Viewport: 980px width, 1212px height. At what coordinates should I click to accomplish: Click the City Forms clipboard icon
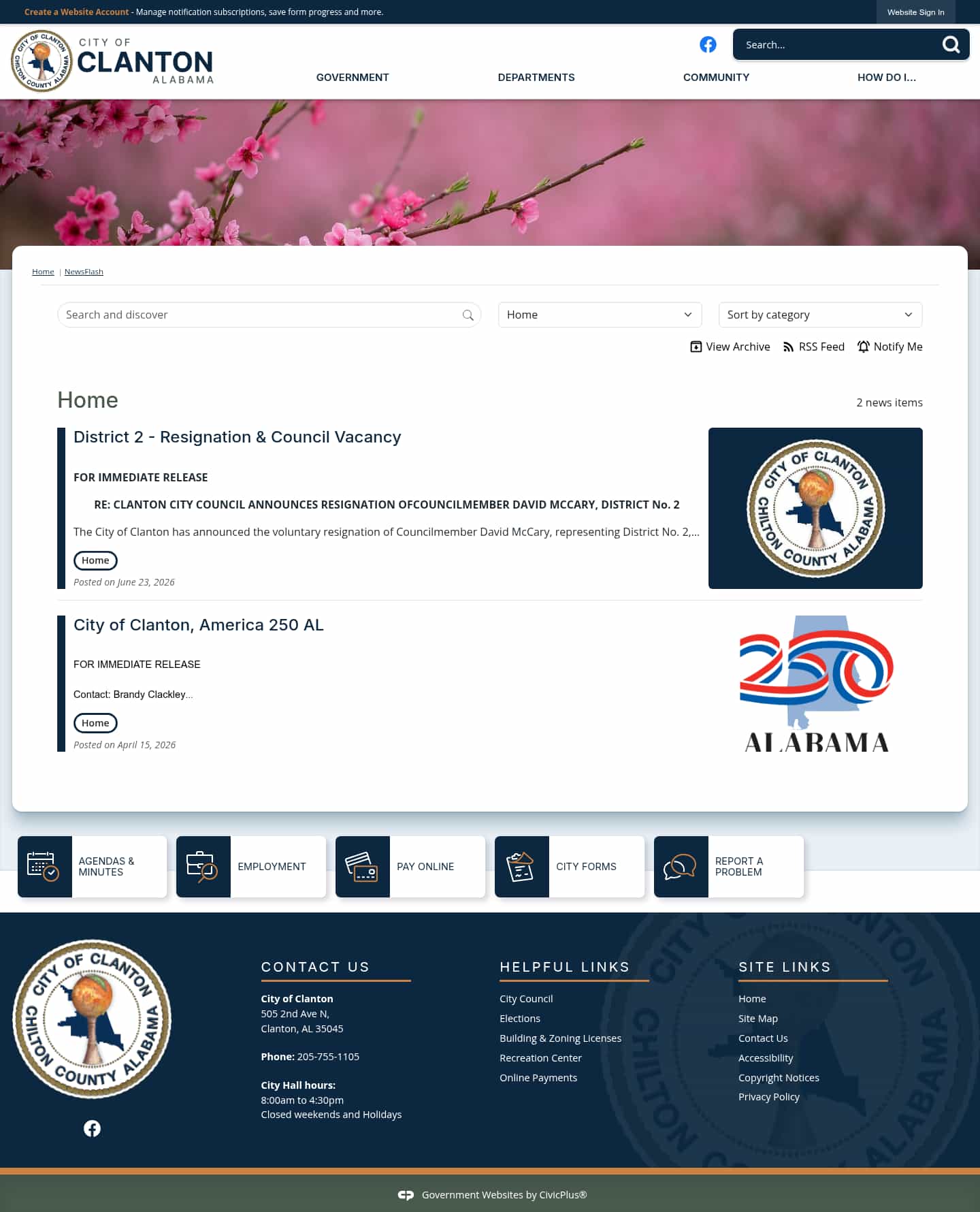(x=521, y=866)
